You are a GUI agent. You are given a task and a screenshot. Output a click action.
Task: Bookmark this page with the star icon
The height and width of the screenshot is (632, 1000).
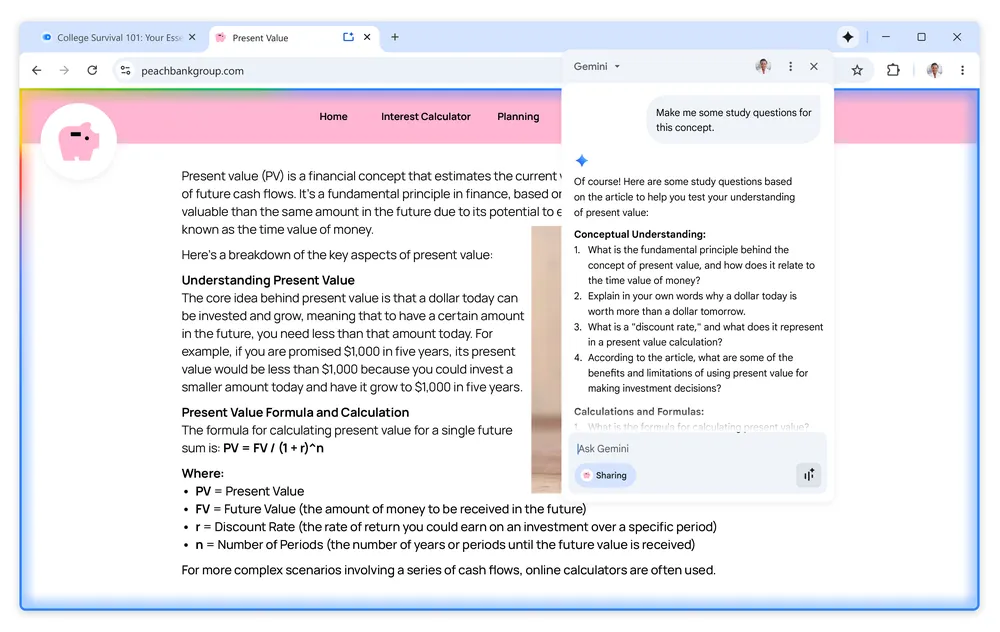[x=857, y=70]
